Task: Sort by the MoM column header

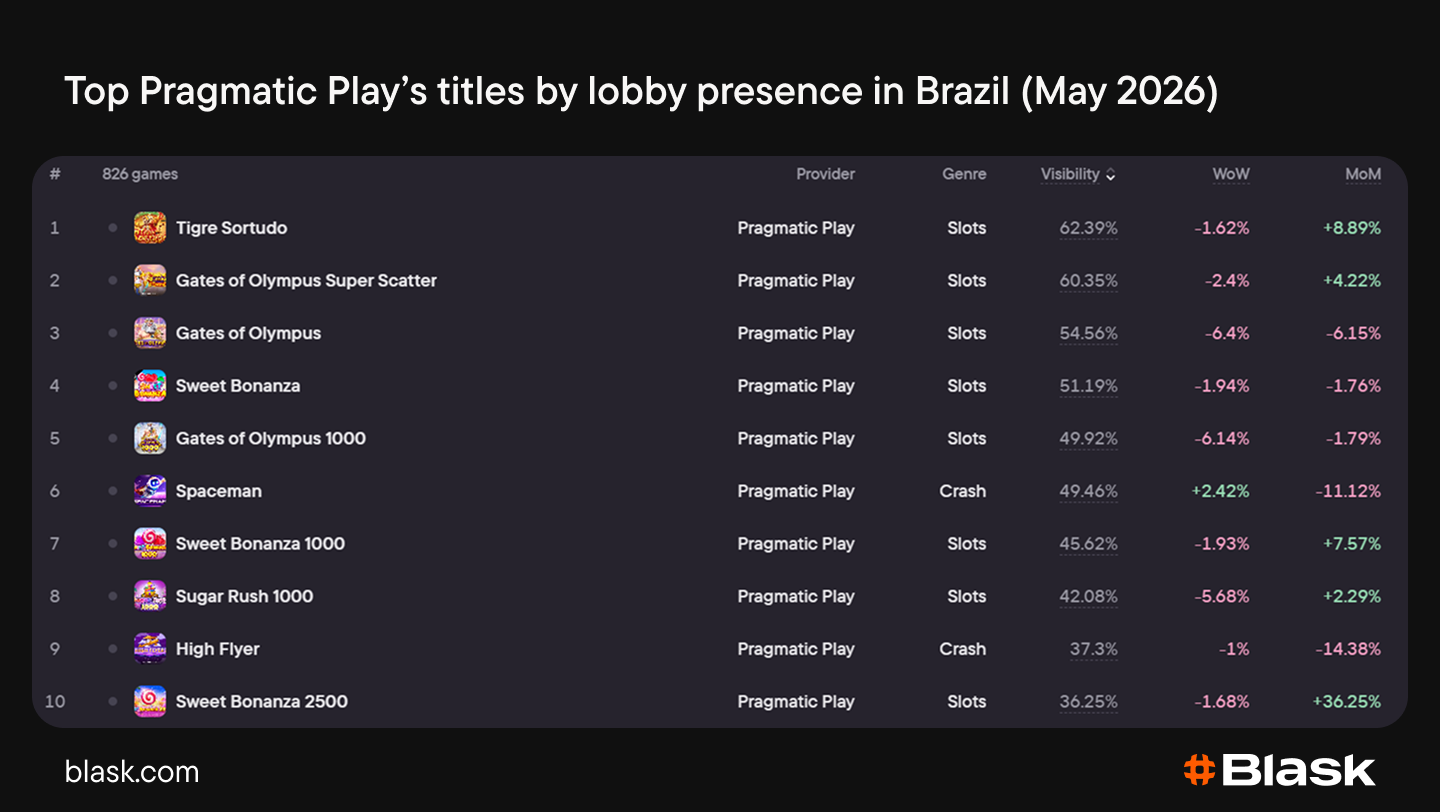Action: (x=1363, y=174)
